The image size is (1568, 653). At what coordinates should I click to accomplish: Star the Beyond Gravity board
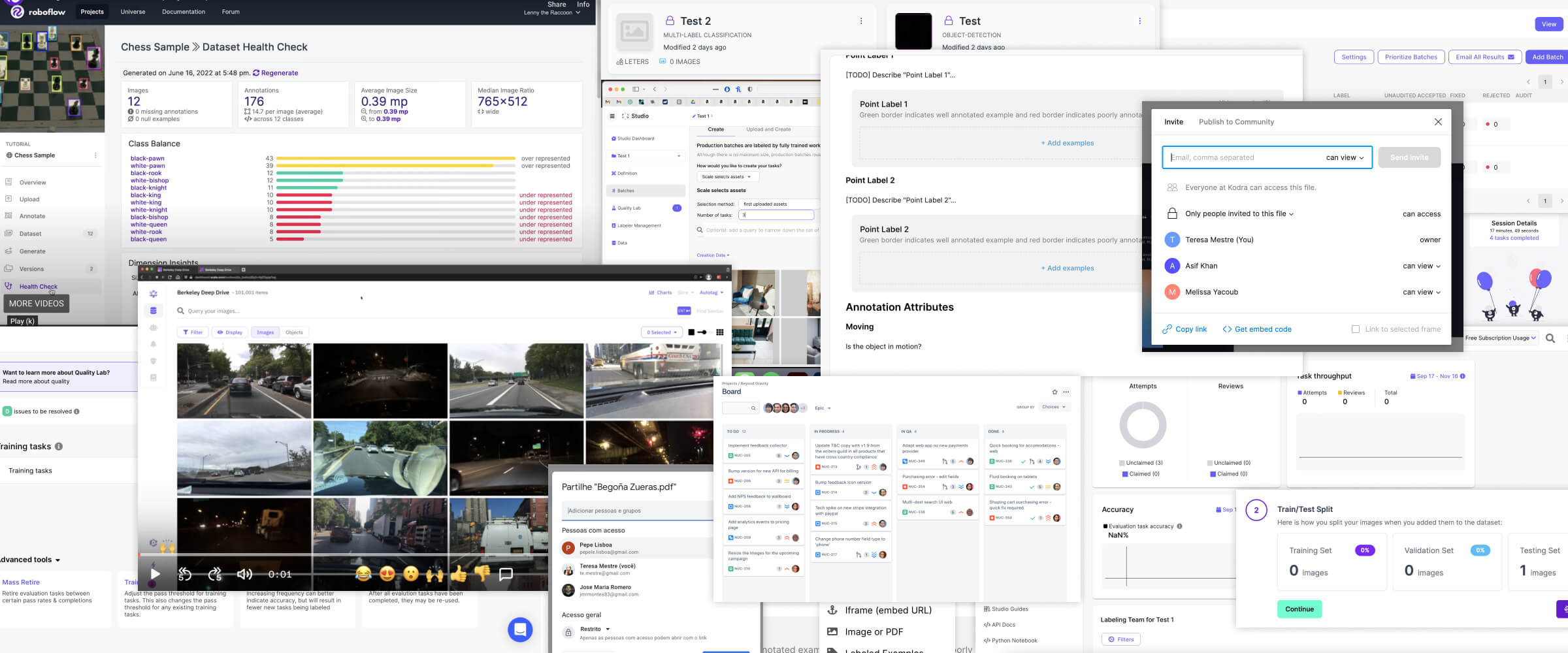[1054, 392]
